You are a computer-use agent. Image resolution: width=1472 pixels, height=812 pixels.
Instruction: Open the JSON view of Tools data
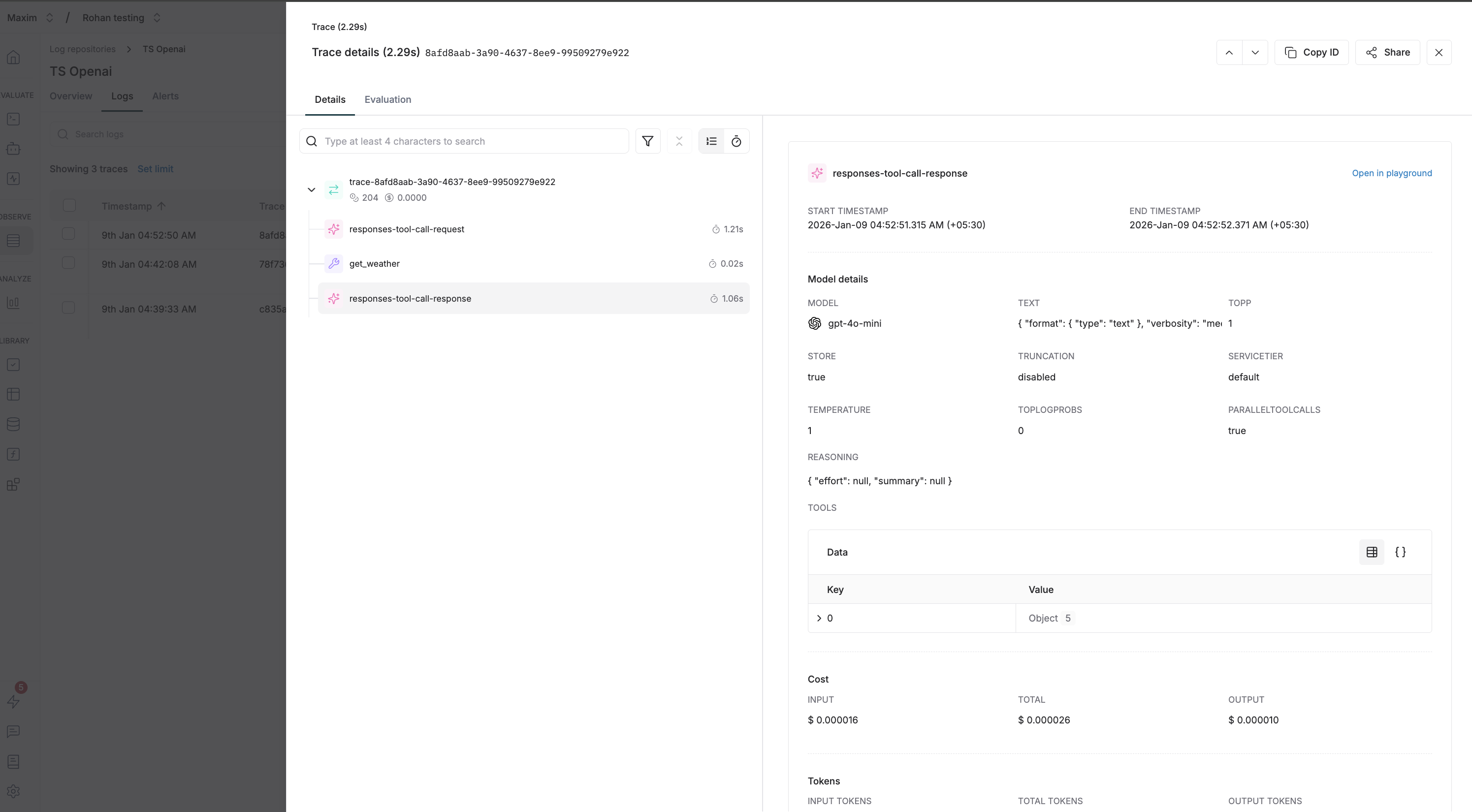coord(1401,552)
